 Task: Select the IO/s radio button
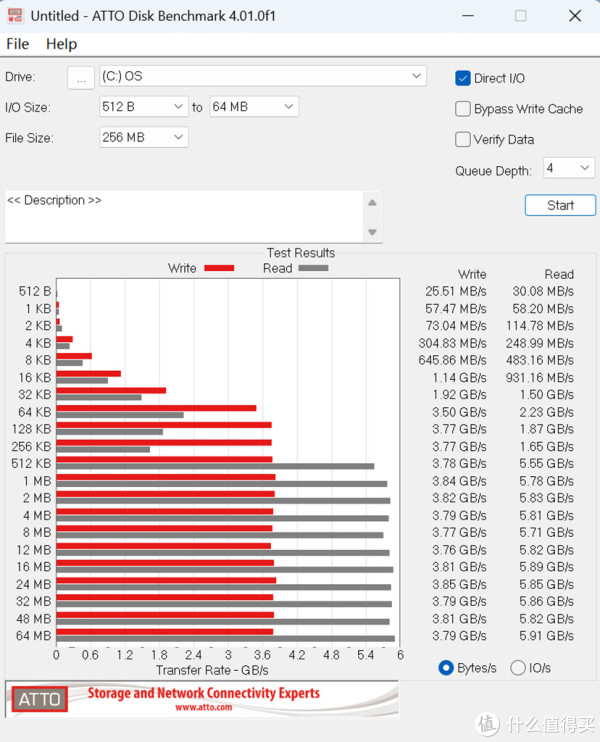(x=518, y=668)
